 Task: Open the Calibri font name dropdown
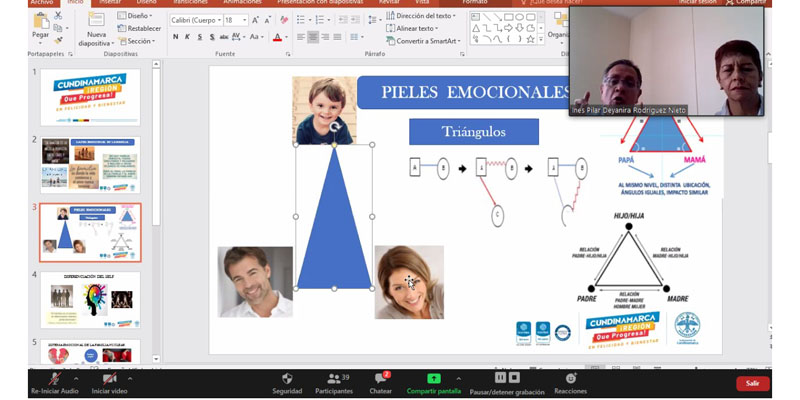(220, 20)
